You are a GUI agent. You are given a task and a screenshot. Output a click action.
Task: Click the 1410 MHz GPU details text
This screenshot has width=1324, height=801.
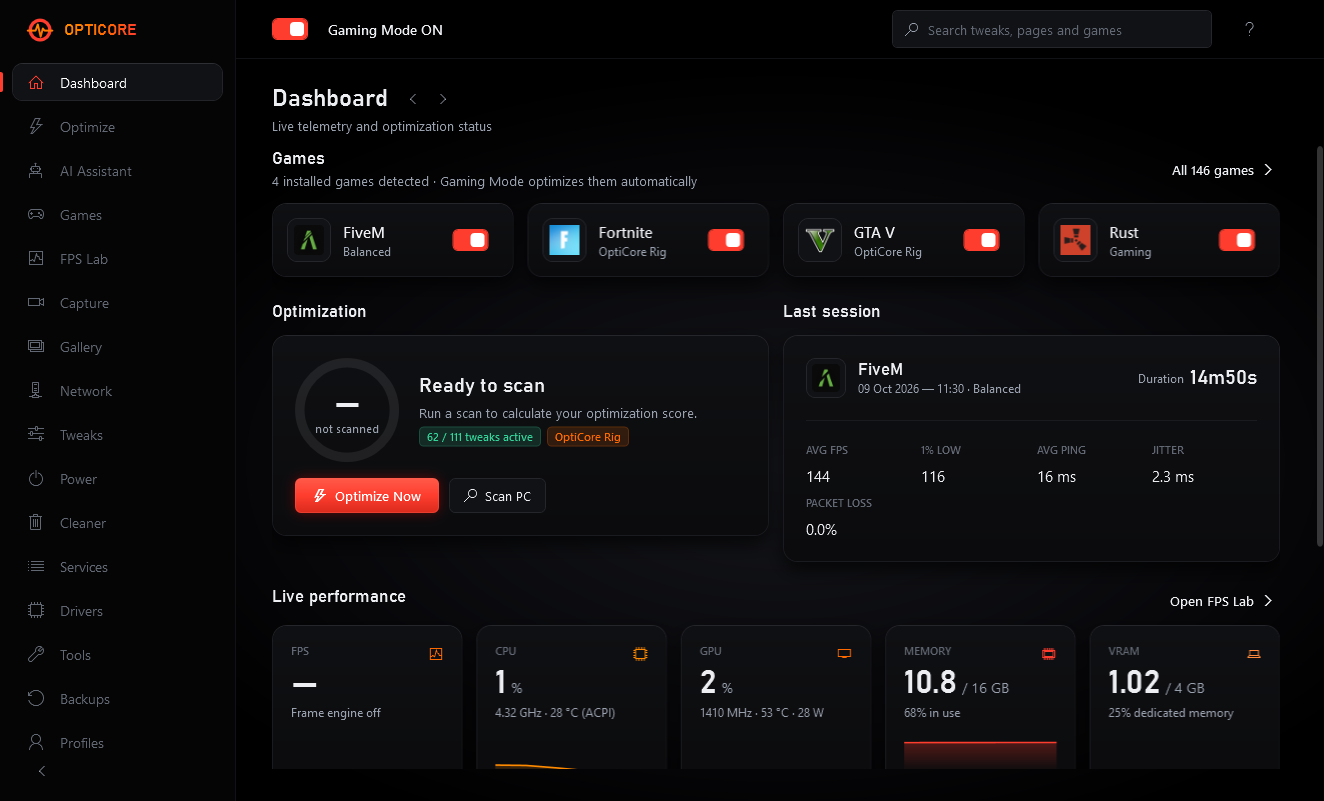(x=761, y=713)
